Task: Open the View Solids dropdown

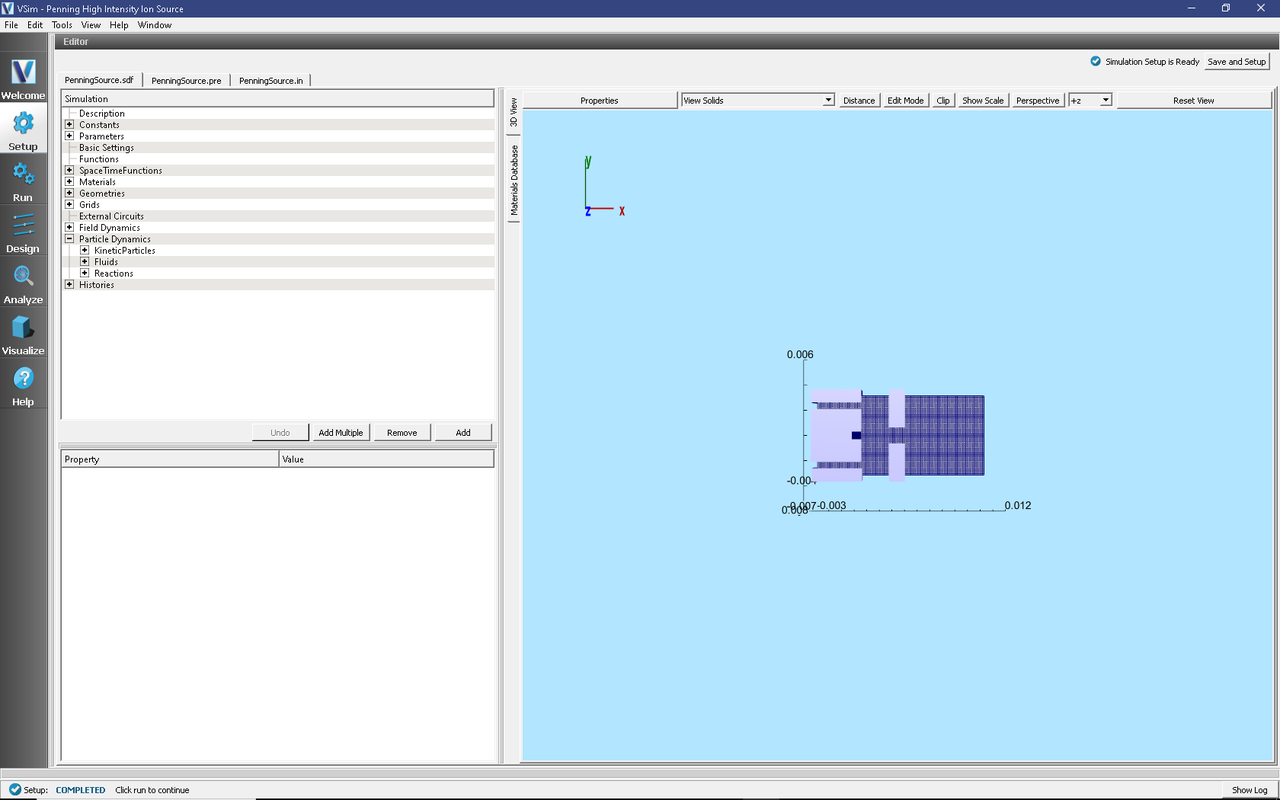Action: (757, 100)
